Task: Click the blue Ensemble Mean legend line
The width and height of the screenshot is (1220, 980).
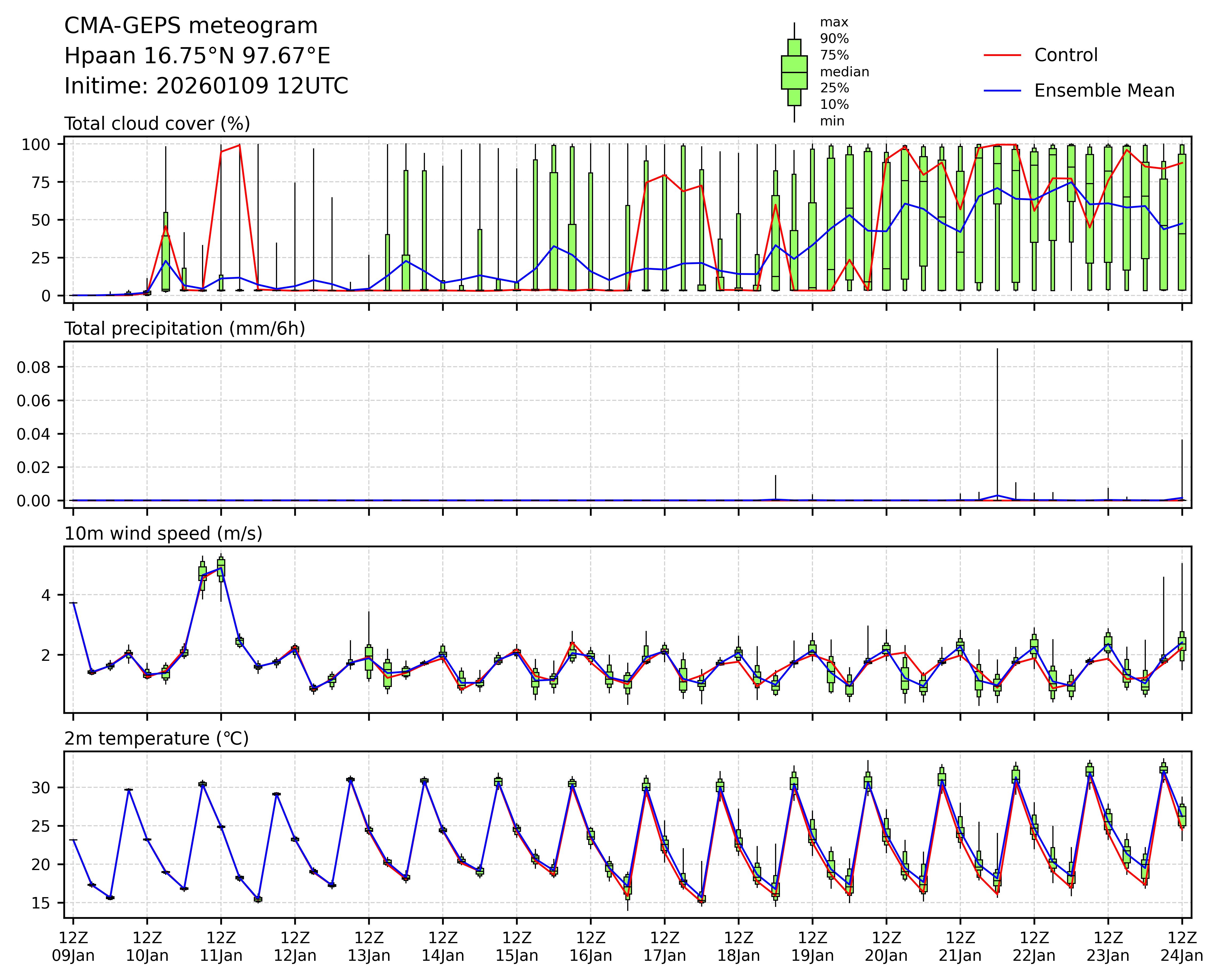Action: pos(1002,90)
